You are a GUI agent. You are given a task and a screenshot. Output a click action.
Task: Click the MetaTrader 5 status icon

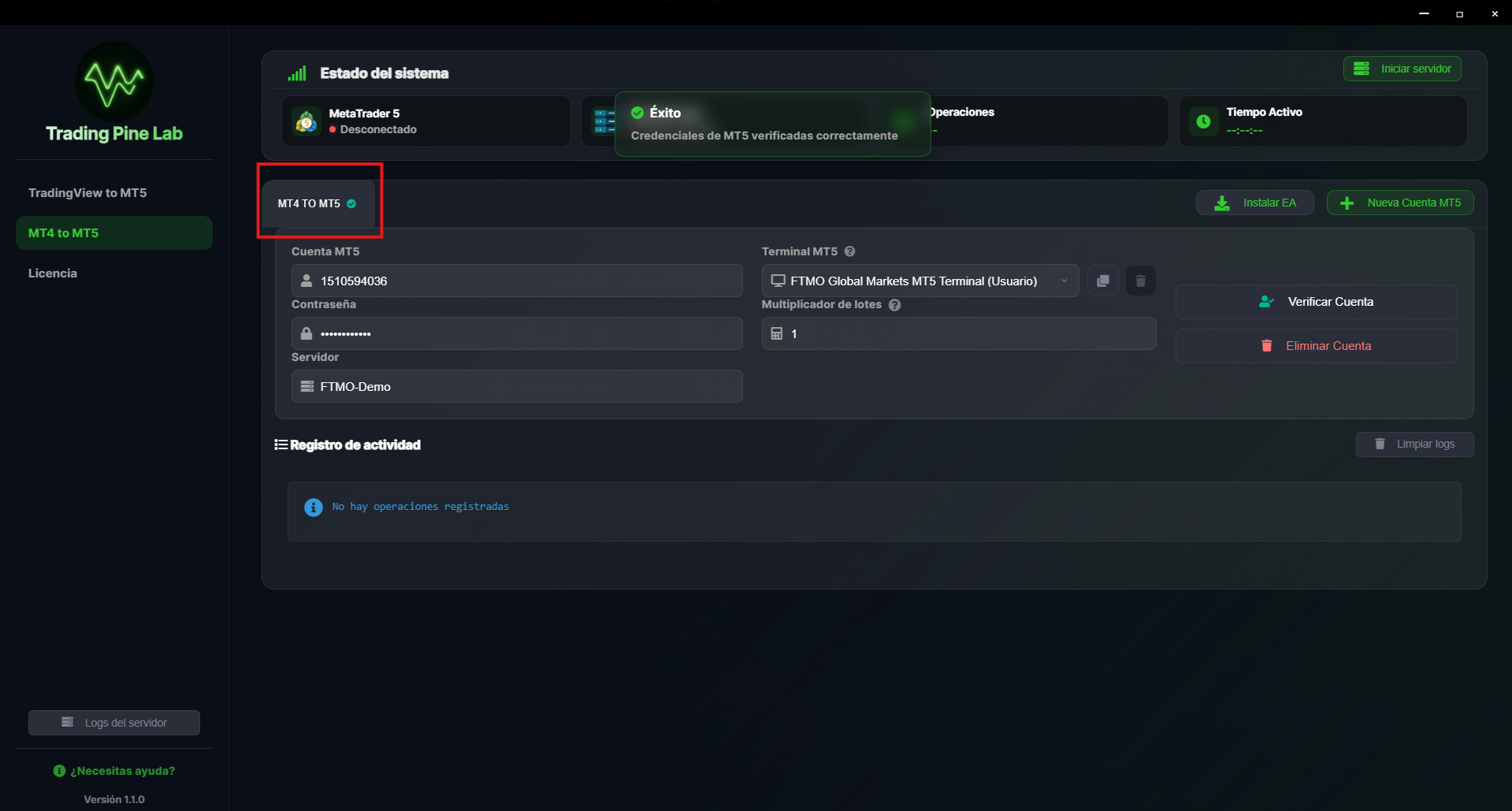click(x=306, y=121)
